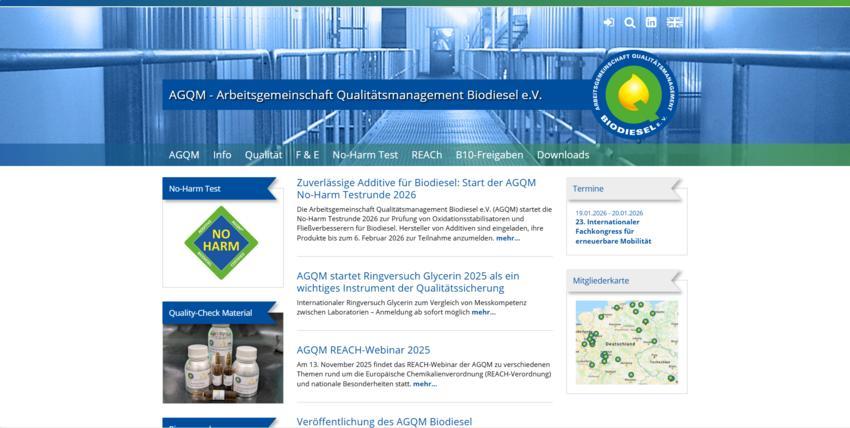This screenshot has width=850, height=428.
Task: Open AGQM REACH-Webinar 2025 headline
Action: tap(363, 350)
